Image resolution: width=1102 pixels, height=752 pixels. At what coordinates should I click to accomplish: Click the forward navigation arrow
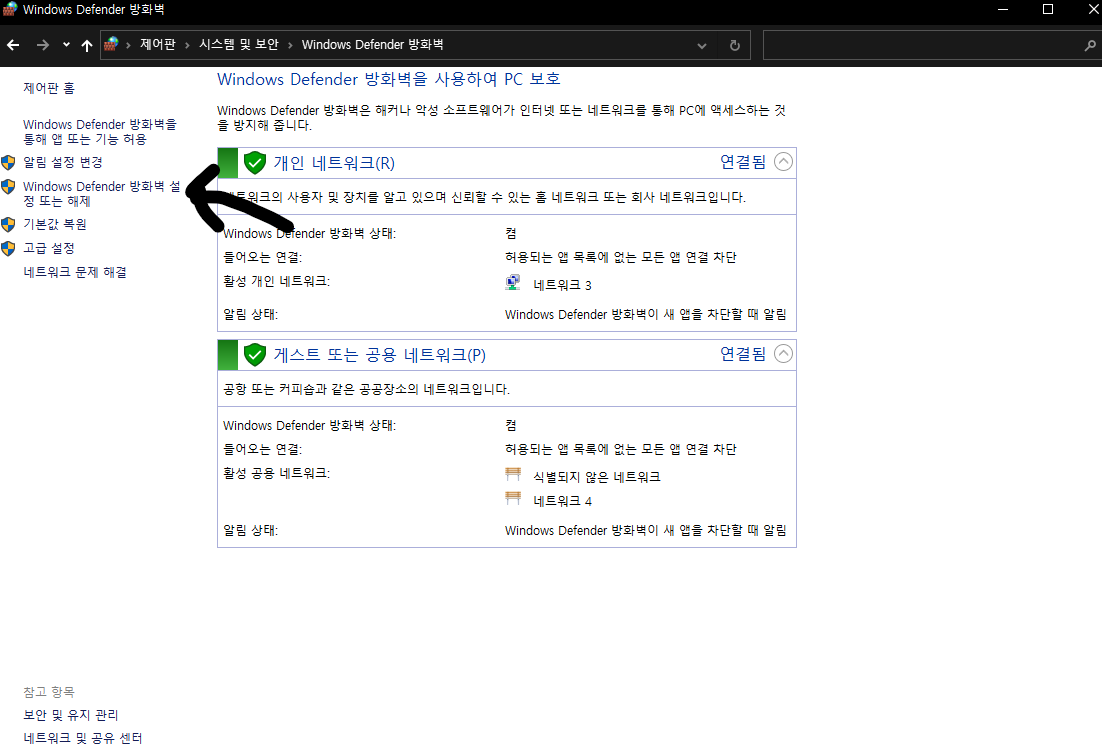coord(43,45)
